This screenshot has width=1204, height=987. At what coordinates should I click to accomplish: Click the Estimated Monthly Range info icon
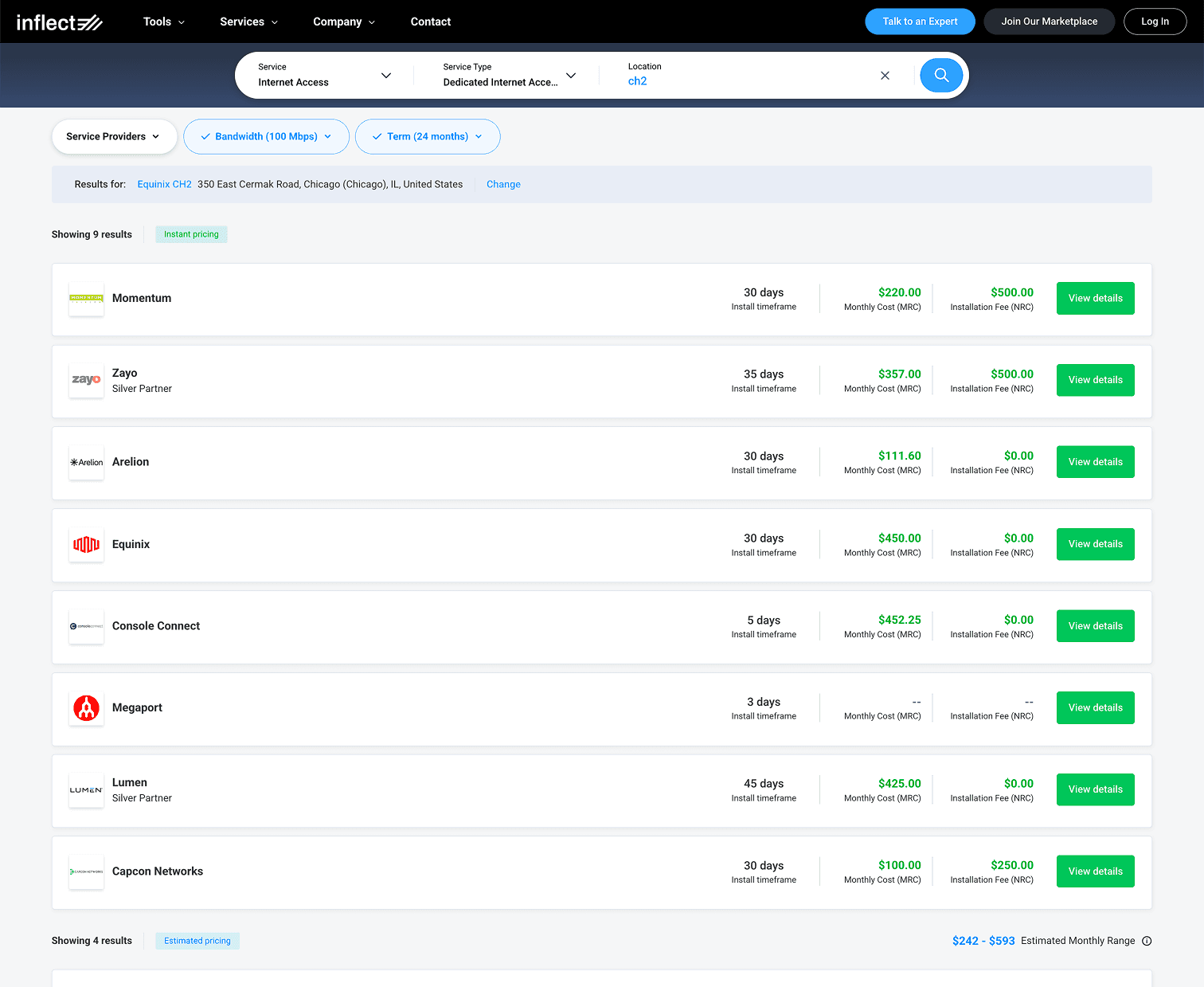tap(1147, 941)
